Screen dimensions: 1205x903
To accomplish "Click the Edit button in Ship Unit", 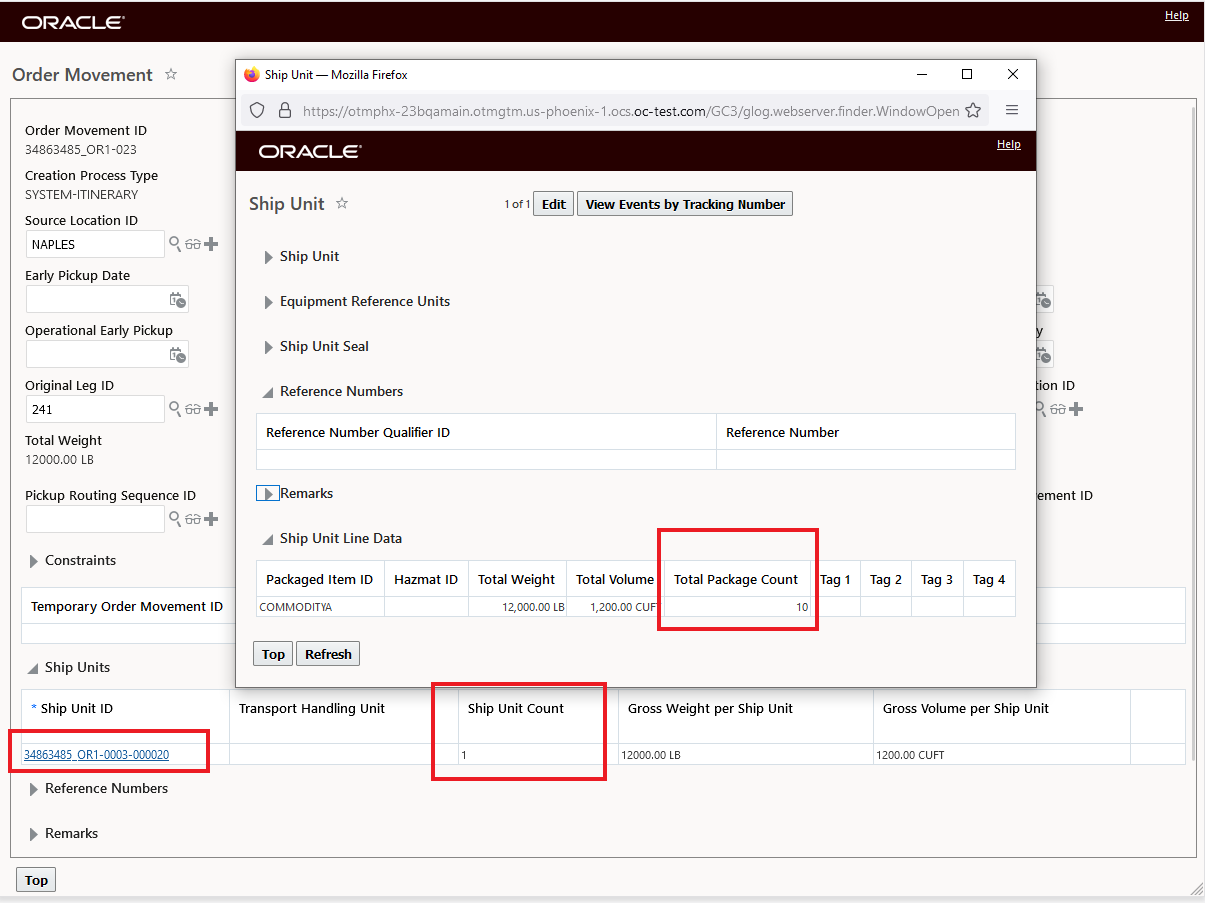I will 553,204.
